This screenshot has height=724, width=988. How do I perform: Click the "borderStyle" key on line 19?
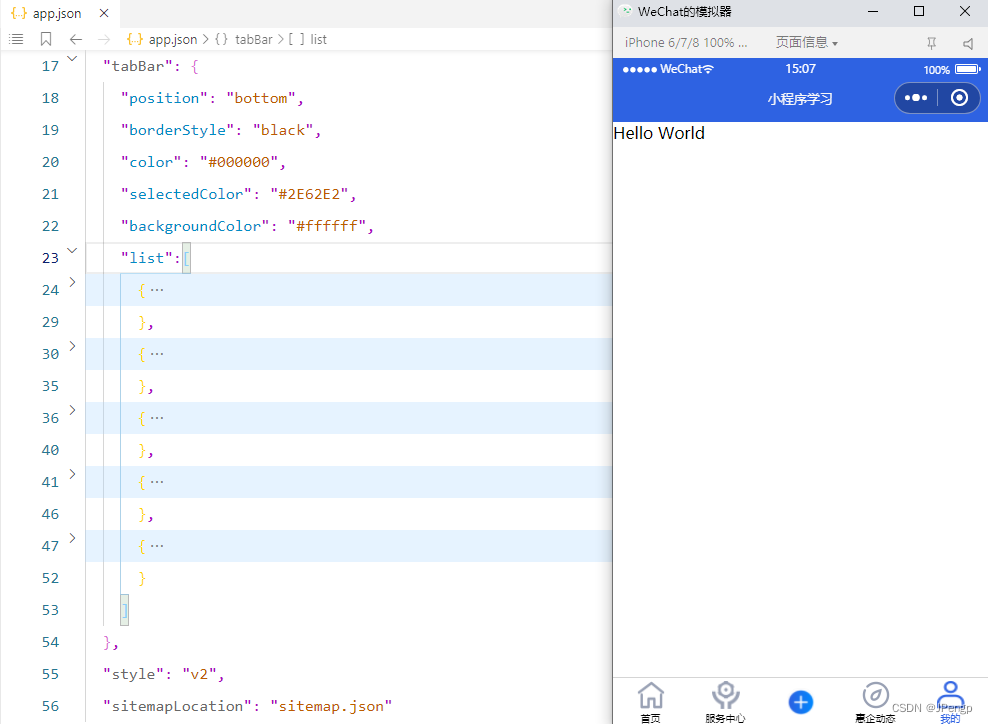[x=177, y=130]
